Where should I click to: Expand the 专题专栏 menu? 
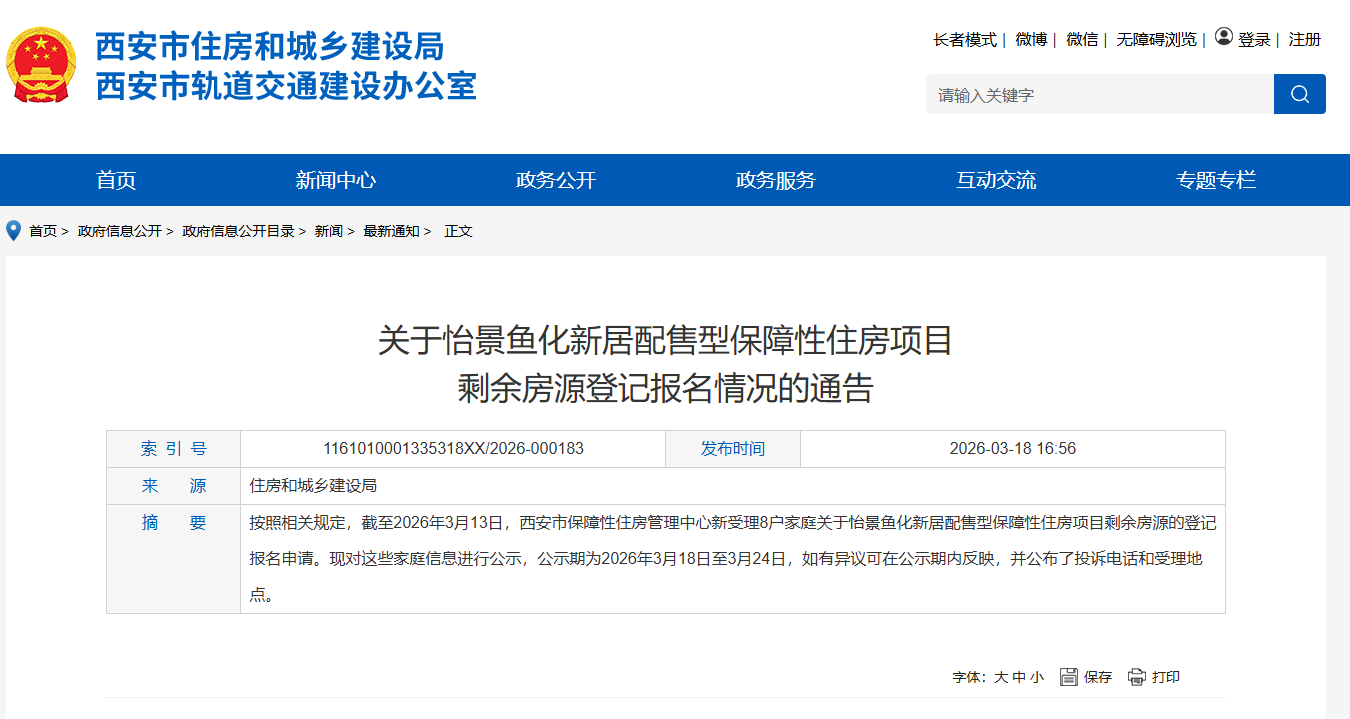click(x=1216, y=180)
